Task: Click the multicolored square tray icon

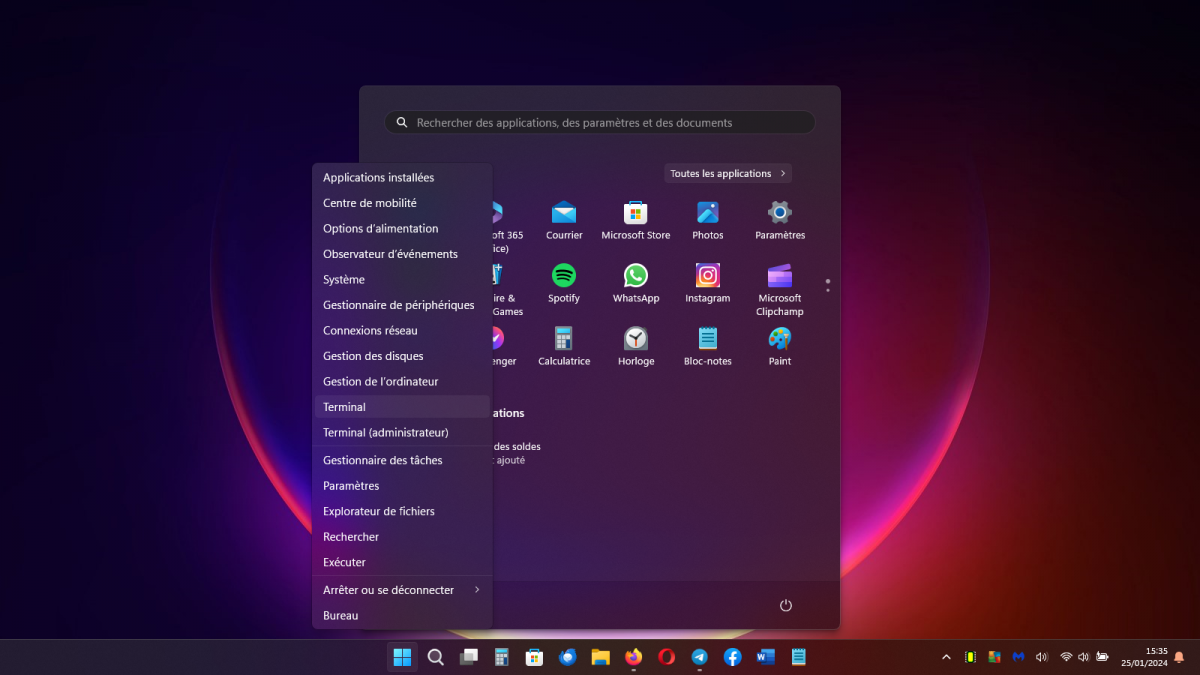Action: coord(994,657)
